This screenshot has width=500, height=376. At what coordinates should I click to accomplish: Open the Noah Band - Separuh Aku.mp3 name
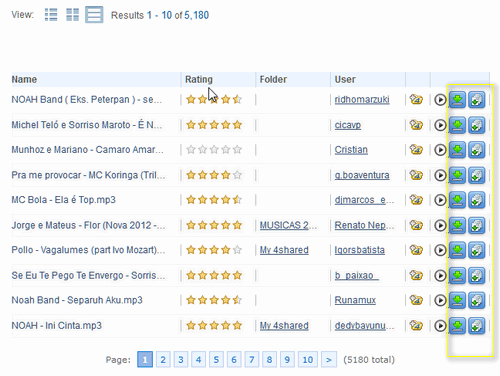pyautogui.click(x=77, y=300)
